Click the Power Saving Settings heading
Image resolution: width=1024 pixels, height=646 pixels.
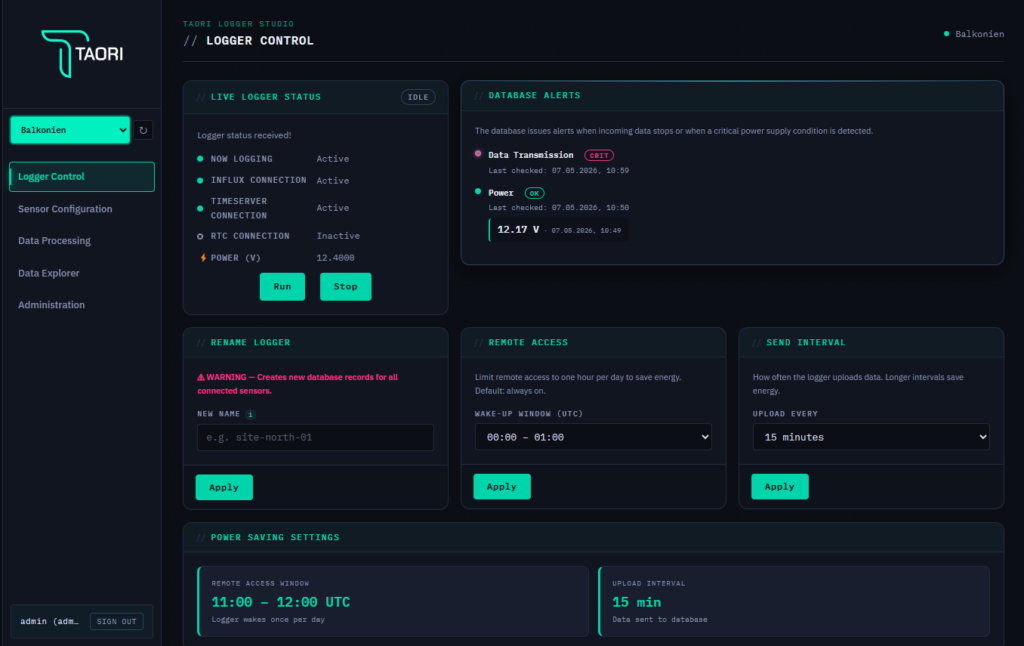[x=275, y=538]
